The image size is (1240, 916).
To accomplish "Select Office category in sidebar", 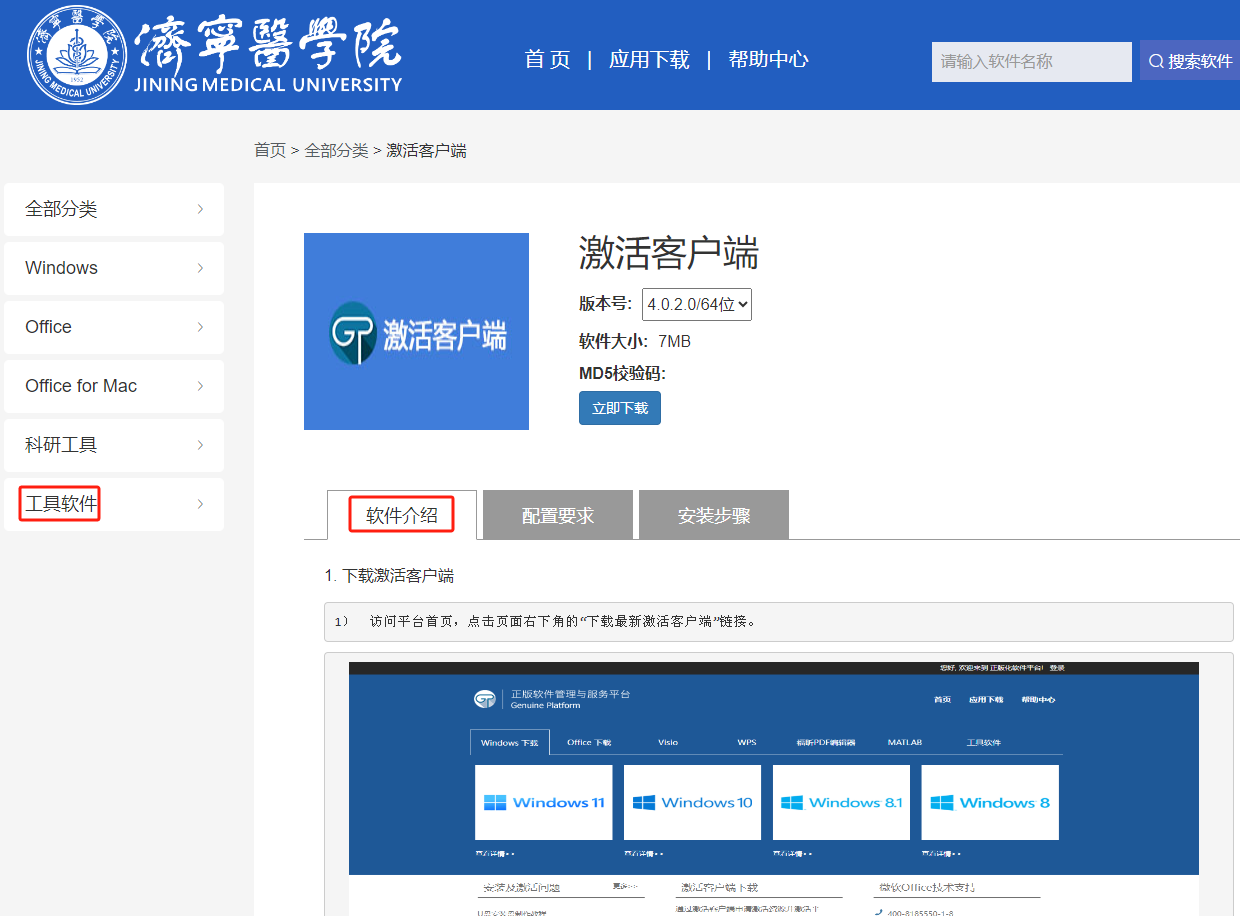I will 114,327.
